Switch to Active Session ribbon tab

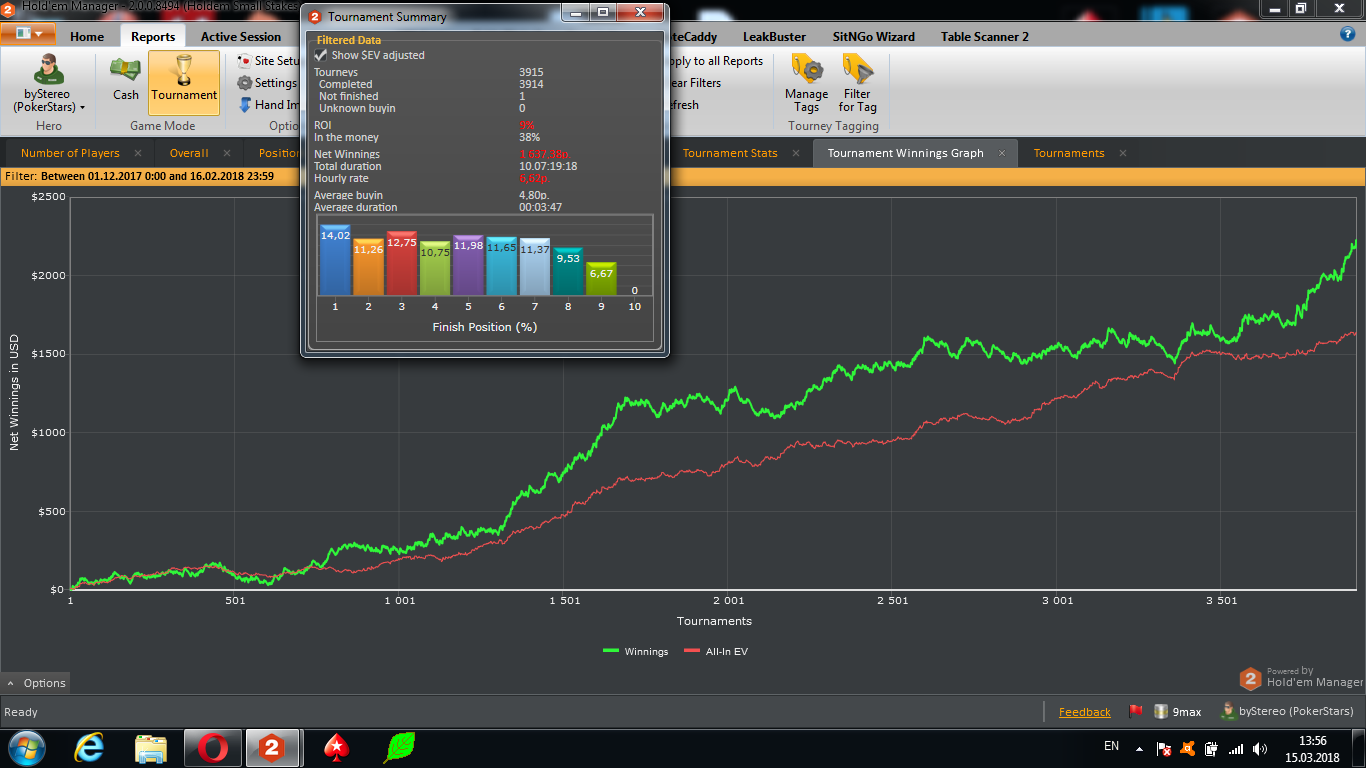pos(241,36)
